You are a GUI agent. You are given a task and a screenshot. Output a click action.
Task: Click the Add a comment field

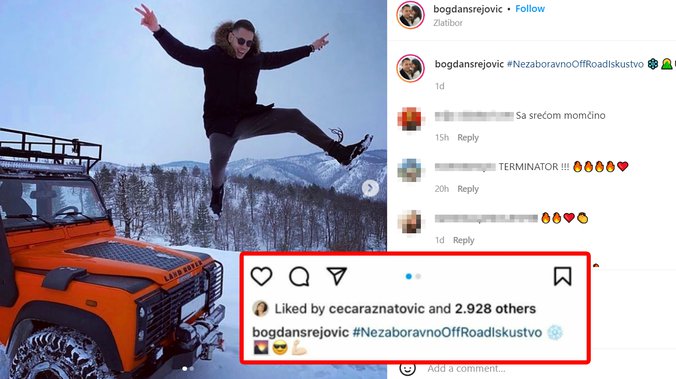[x=466, y=369]
